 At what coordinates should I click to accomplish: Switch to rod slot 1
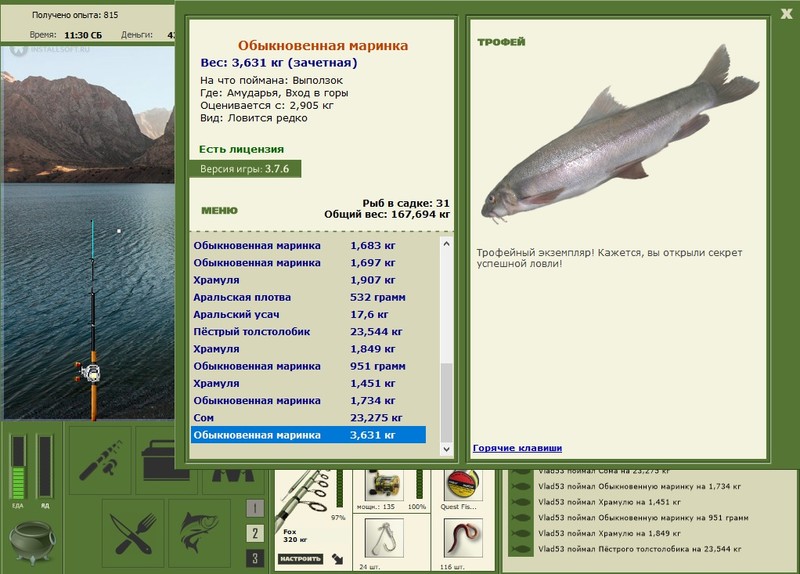point(255,508)
